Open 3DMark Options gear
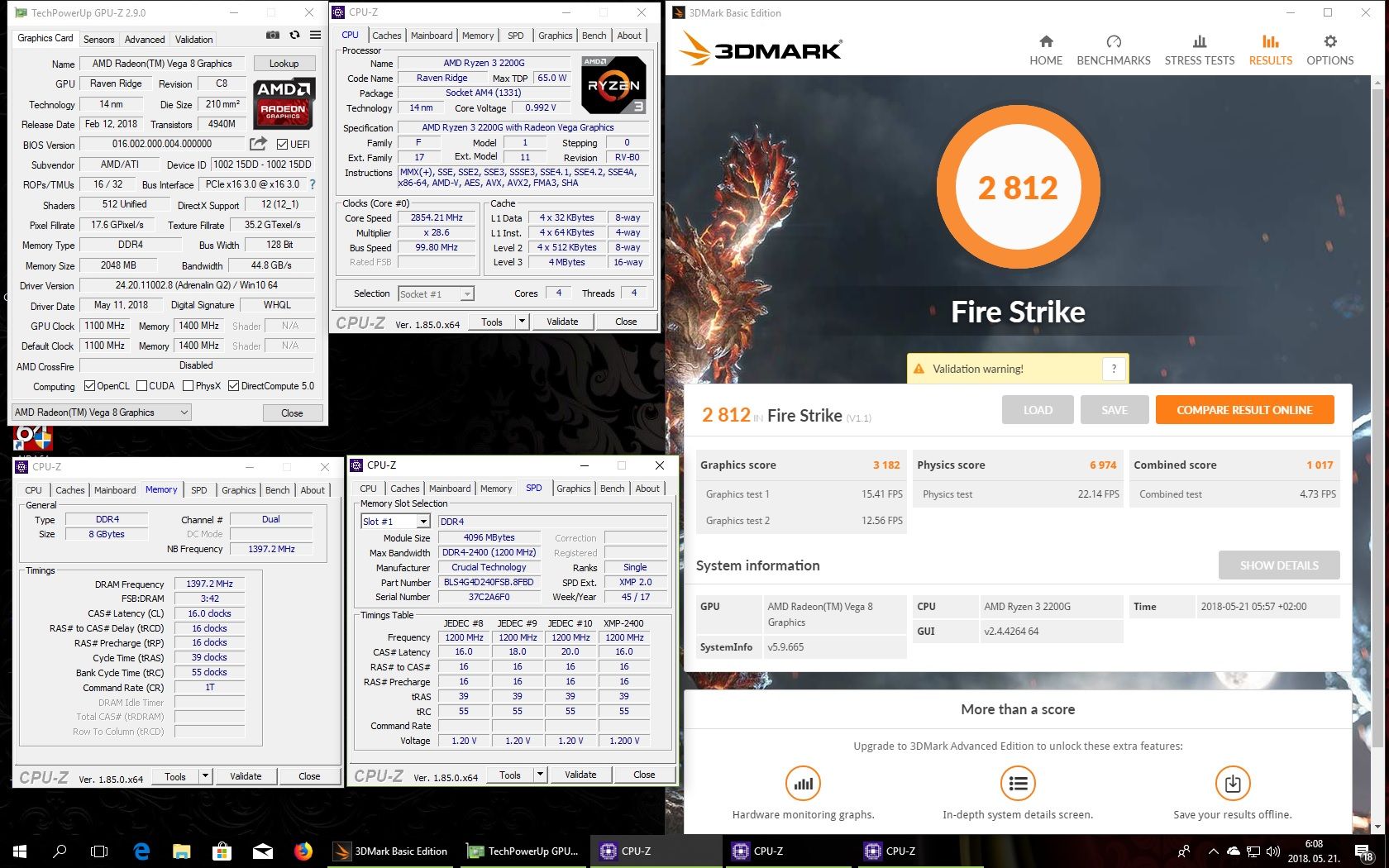This screenshot has width=1389, height=868. click(x=1330, y=50)
